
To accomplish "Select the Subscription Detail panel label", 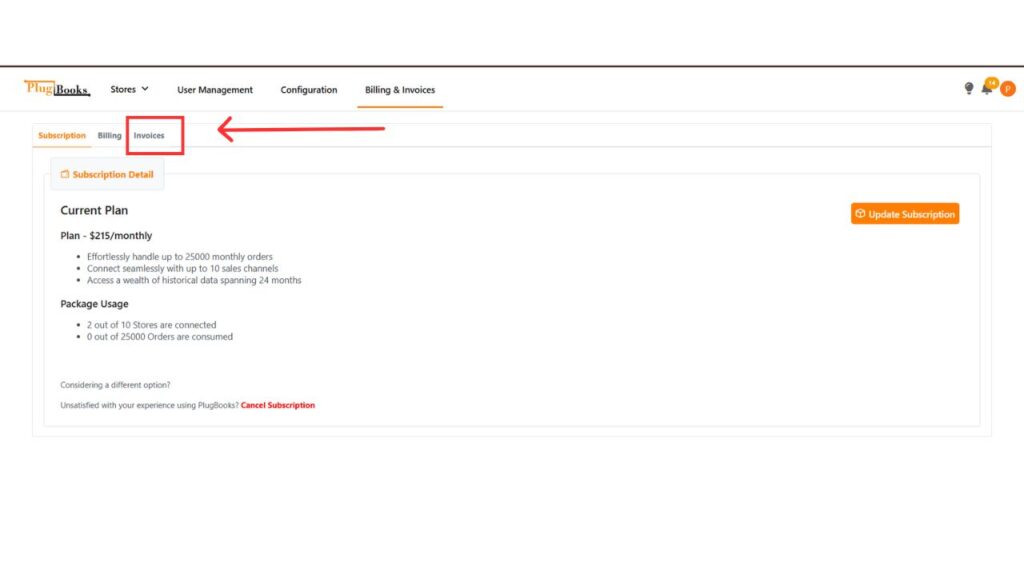I will point(113,175).
